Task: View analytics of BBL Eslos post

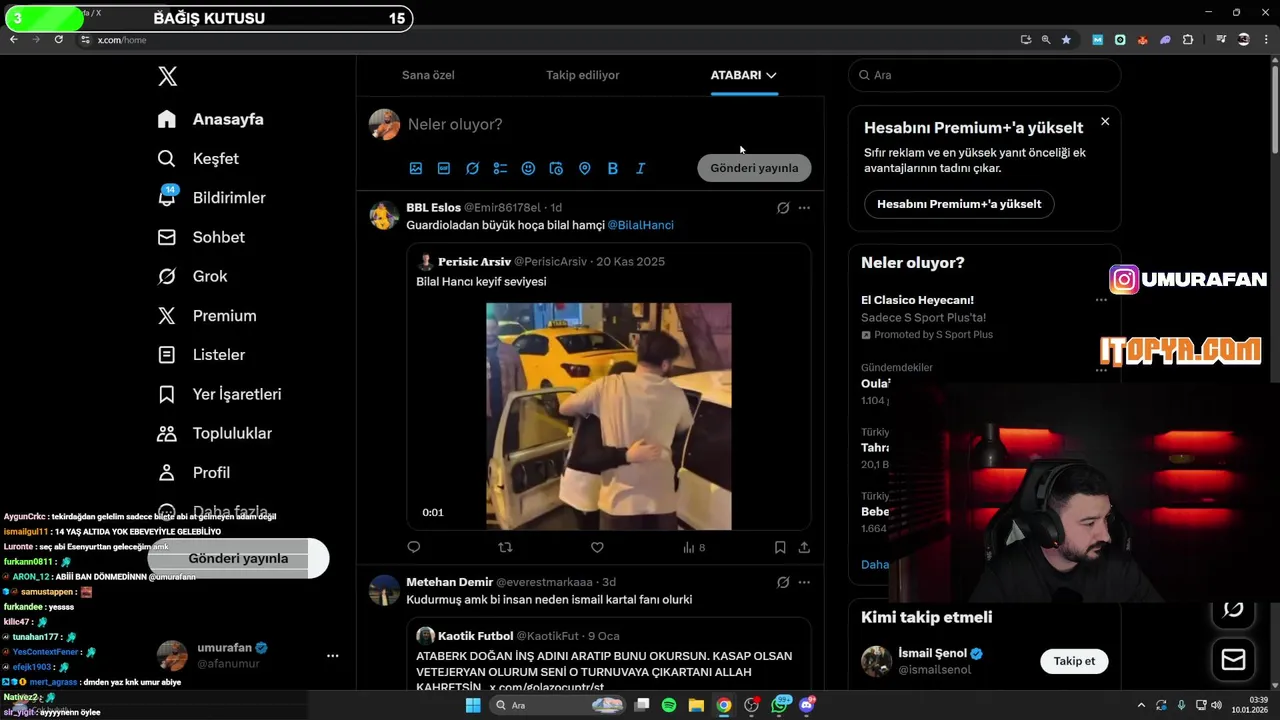Action: click(694, 547)
